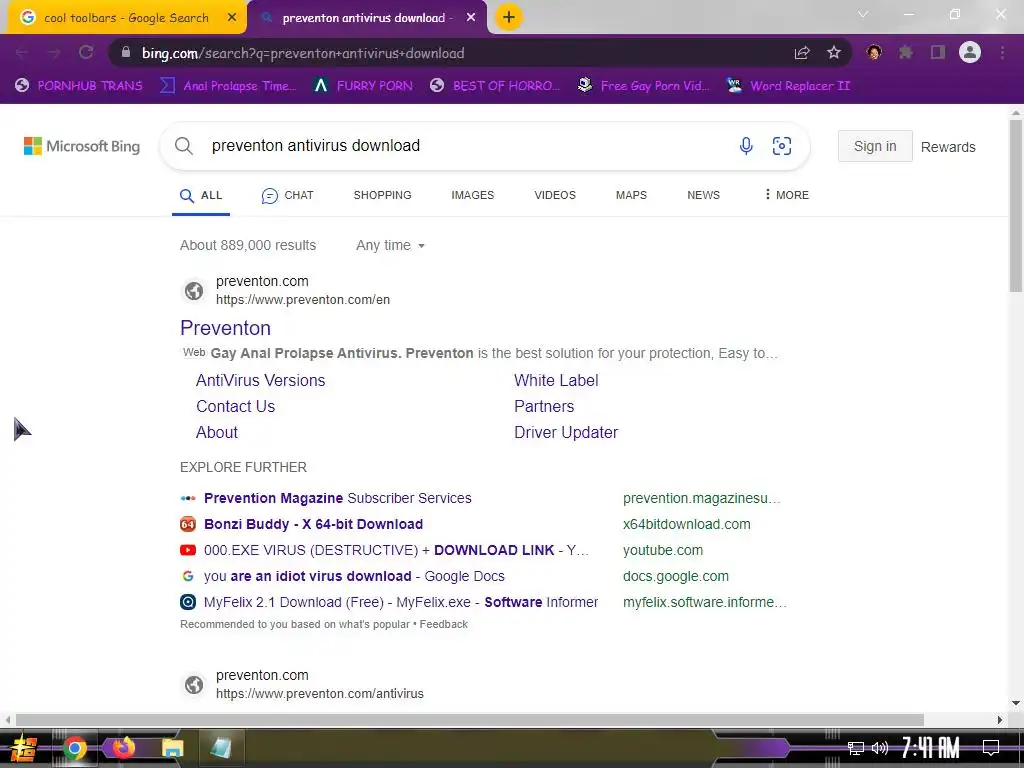Open the Chrome three-dot menu
Image resolution: width=1024 pixels, height=768 pixels.
(x=1002, y=52)
